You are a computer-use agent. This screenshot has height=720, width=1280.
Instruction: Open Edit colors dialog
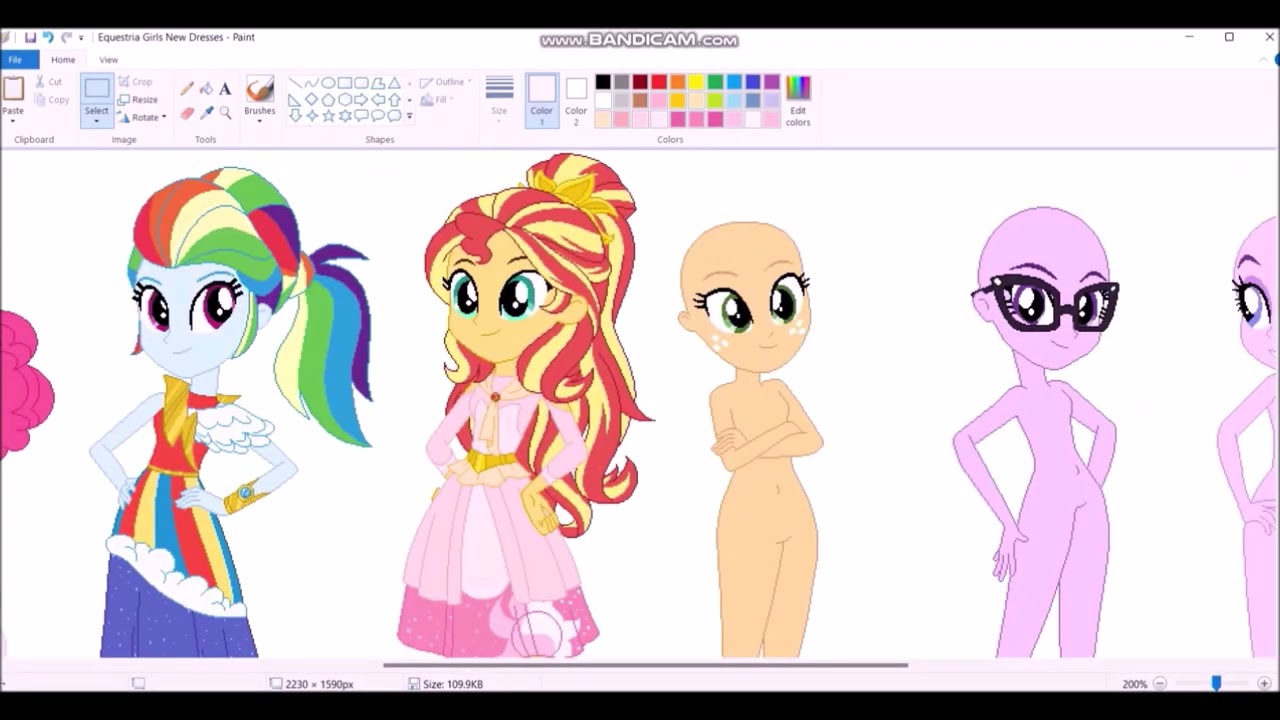tap(798, 101)
